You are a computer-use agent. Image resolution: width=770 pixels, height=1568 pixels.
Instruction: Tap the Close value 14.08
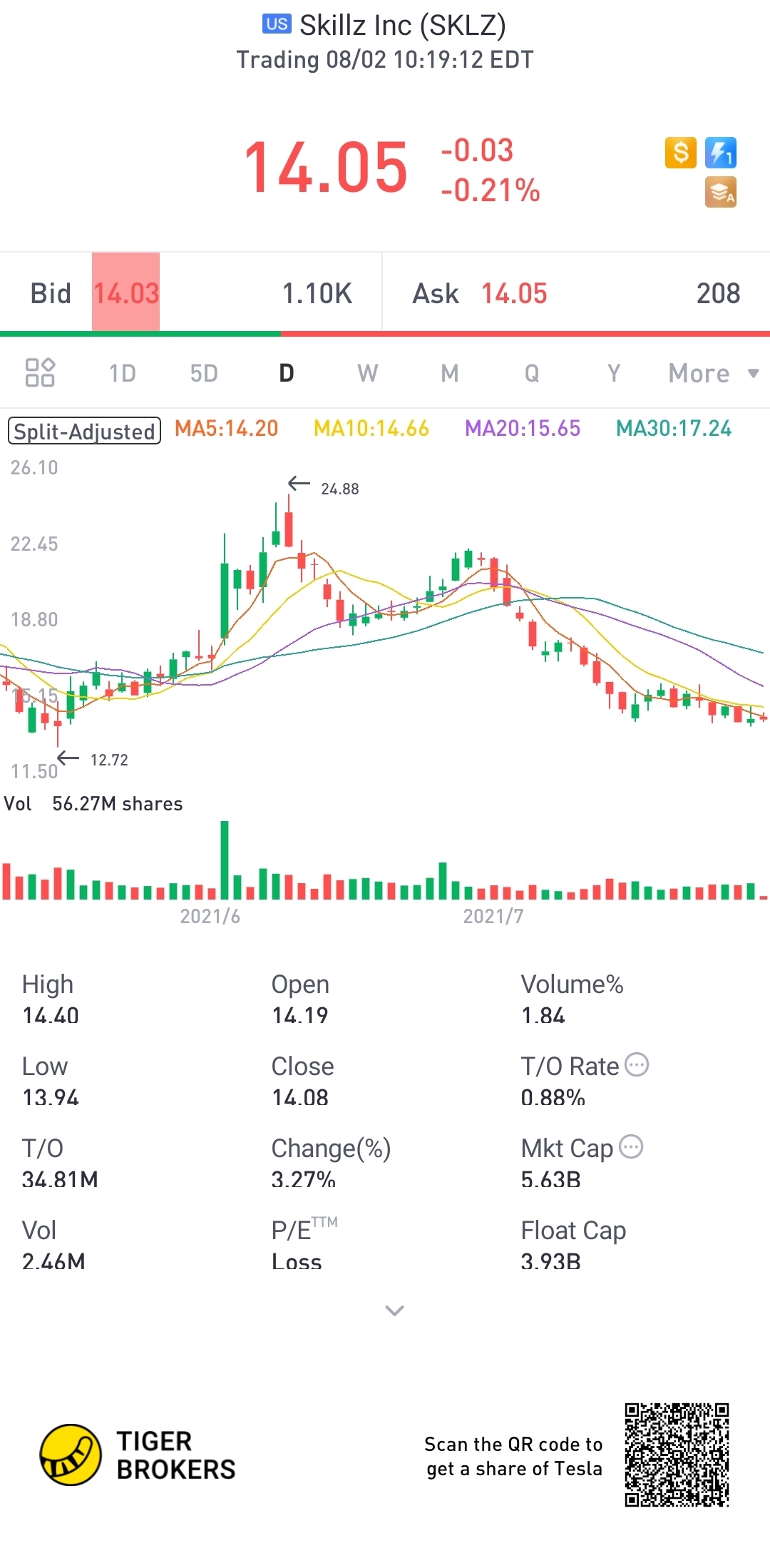pos(300,1097)
